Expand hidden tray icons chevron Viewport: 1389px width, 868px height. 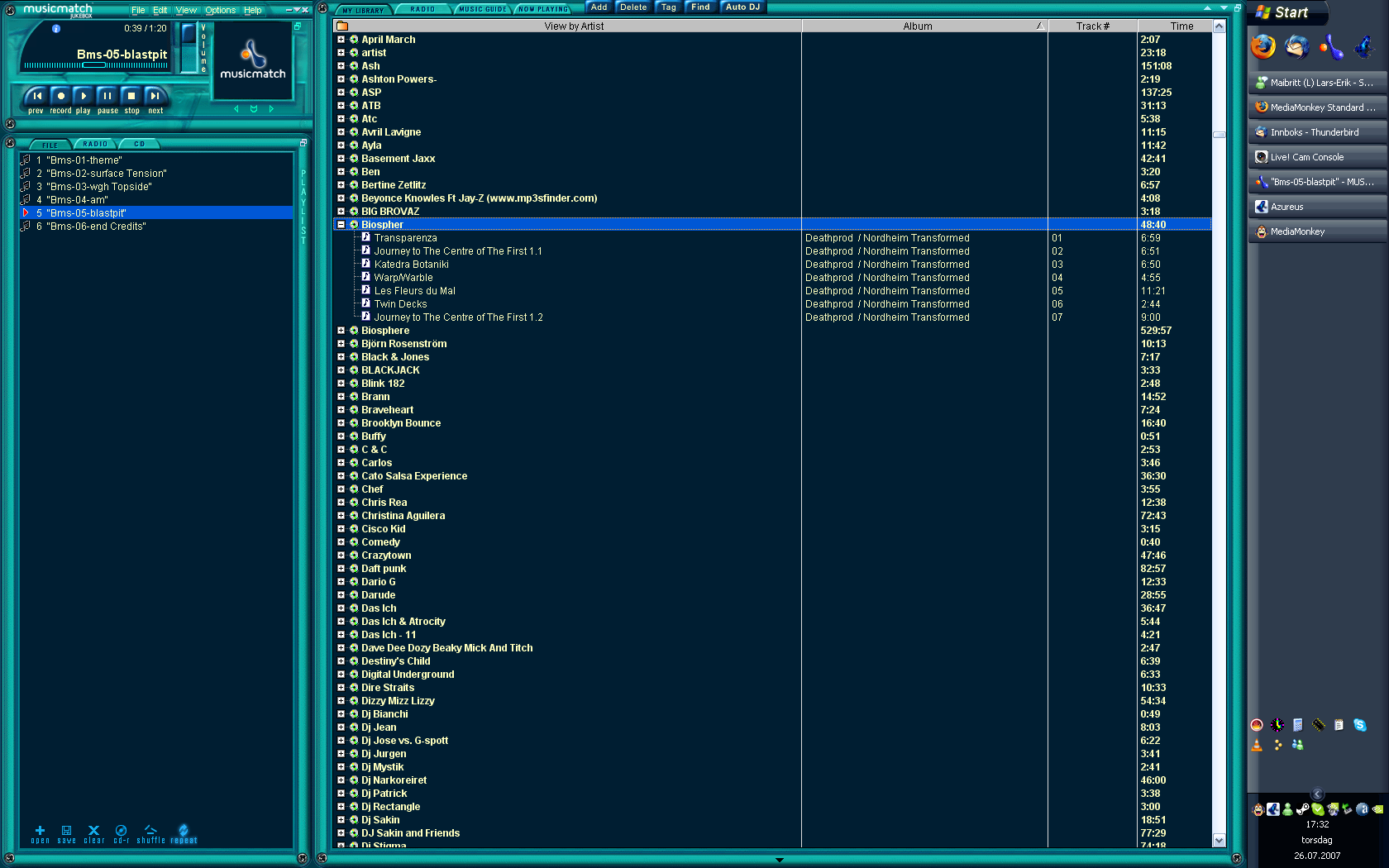click(1318, 794)
